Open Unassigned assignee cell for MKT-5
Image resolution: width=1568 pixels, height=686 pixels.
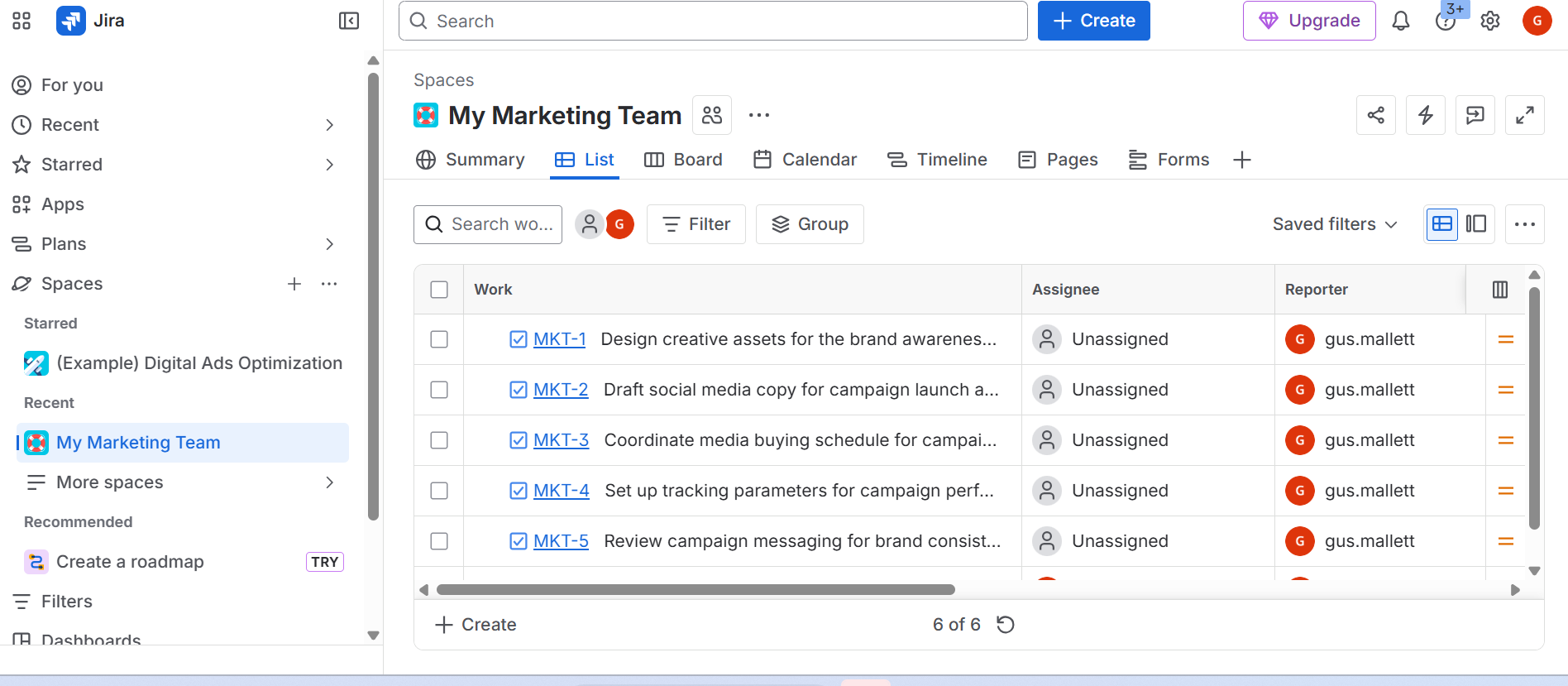click(1148, 541)
